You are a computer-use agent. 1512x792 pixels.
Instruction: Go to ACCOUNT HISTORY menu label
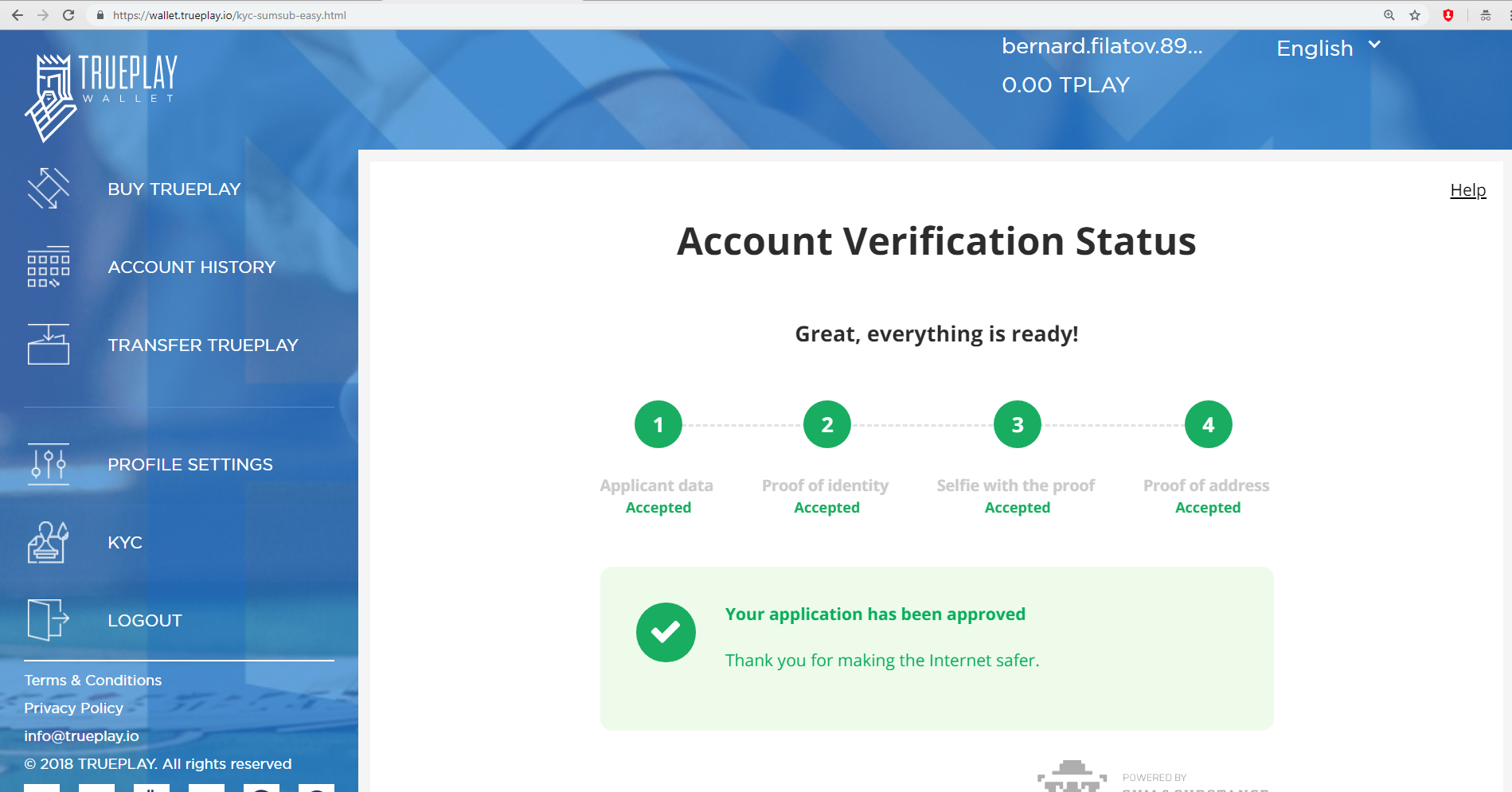[192, 267]
